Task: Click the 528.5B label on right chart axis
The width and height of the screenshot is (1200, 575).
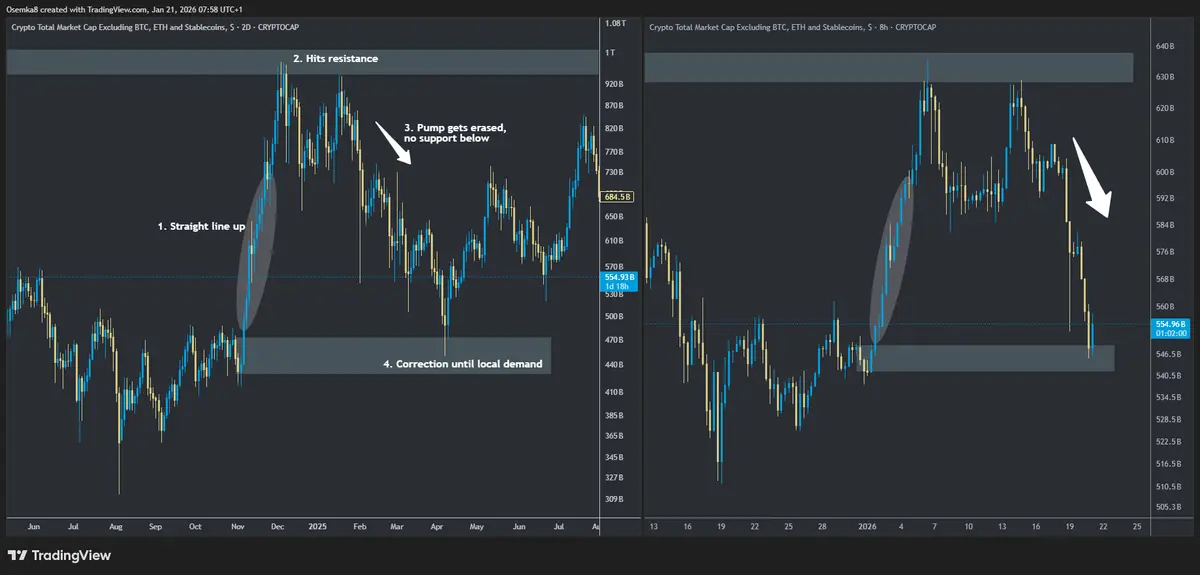Action: pyautogui.click(x=1168, y=419)
